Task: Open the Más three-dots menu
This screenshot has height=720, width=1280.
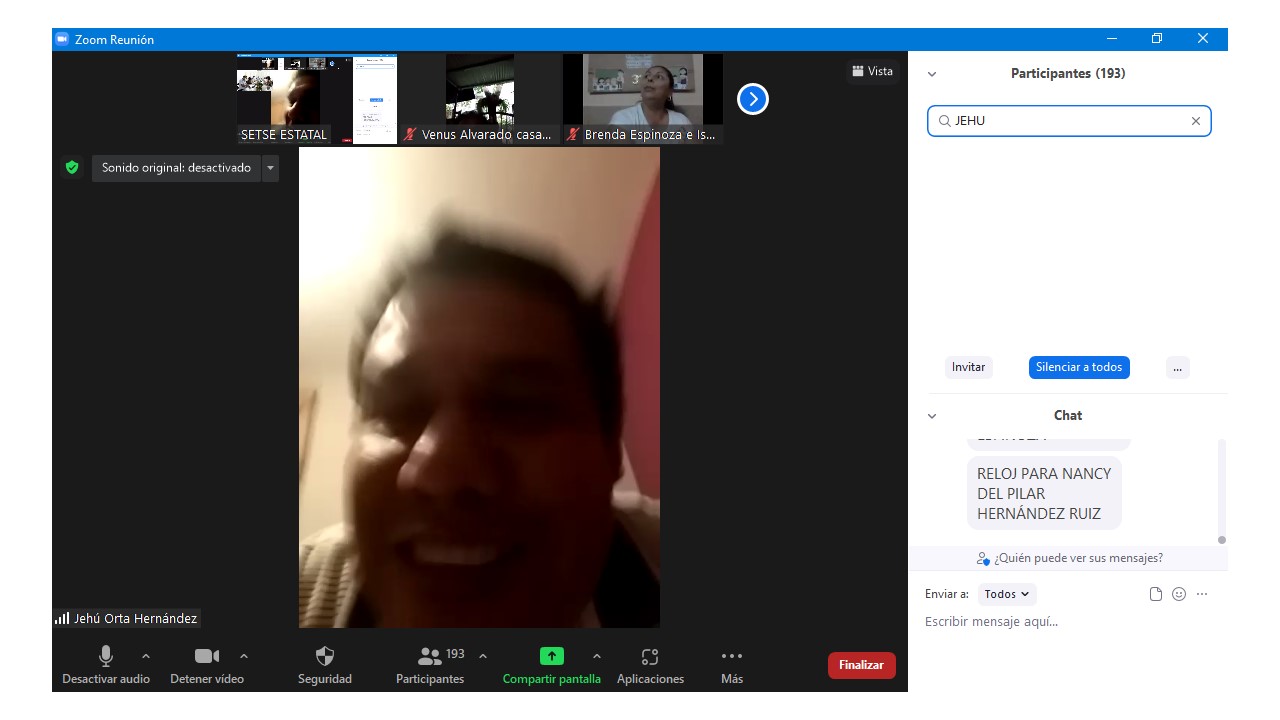Action: (x=732, y=656)
